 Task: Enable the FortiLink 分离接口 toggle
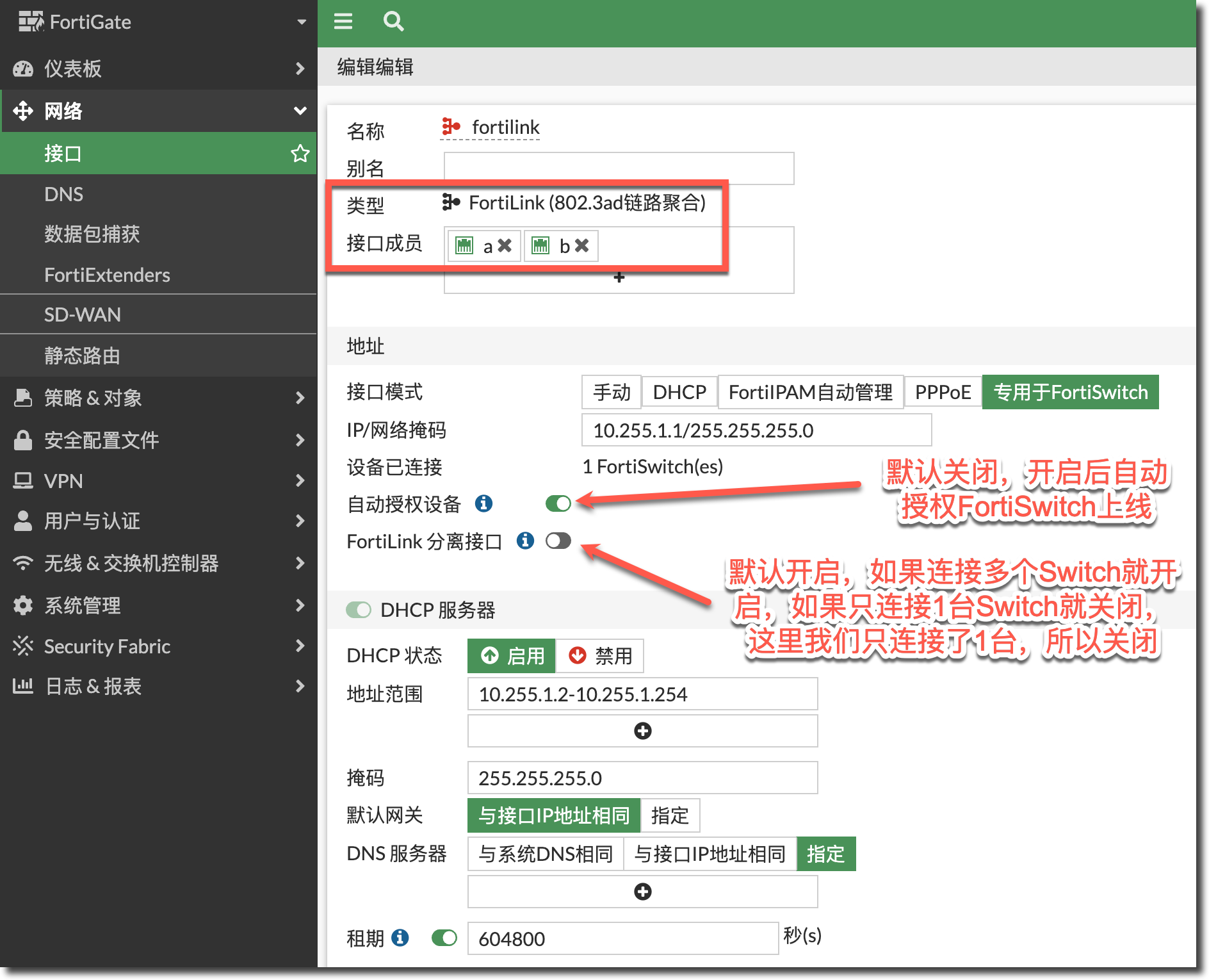558,541
